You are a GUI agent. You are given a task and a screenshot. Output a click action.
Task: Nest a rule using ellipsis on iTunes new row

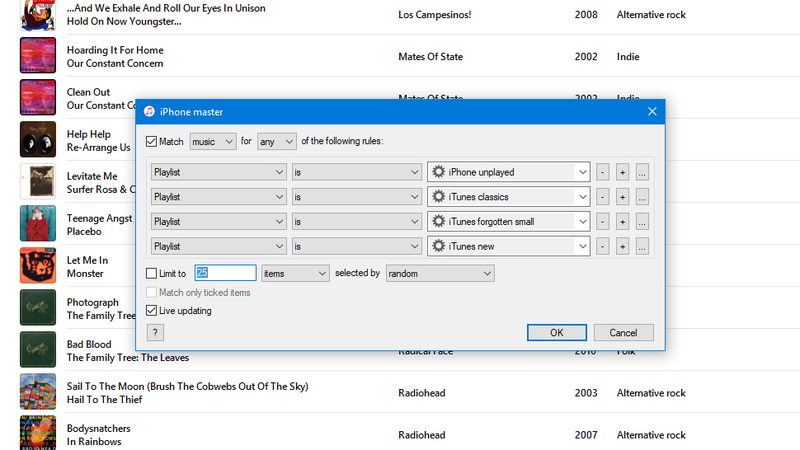pyautogui.click(x=642, y=246)
